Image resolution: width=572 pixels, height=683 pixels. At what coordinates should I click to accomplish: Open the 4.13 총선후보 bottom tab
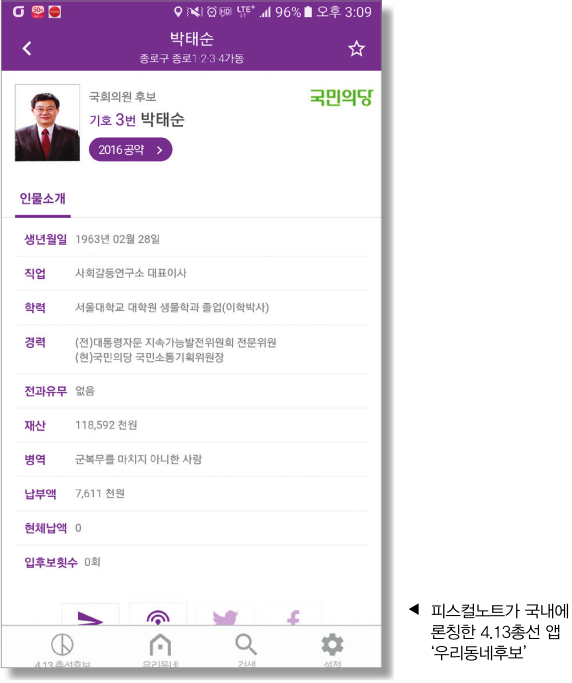pos(62,649)
